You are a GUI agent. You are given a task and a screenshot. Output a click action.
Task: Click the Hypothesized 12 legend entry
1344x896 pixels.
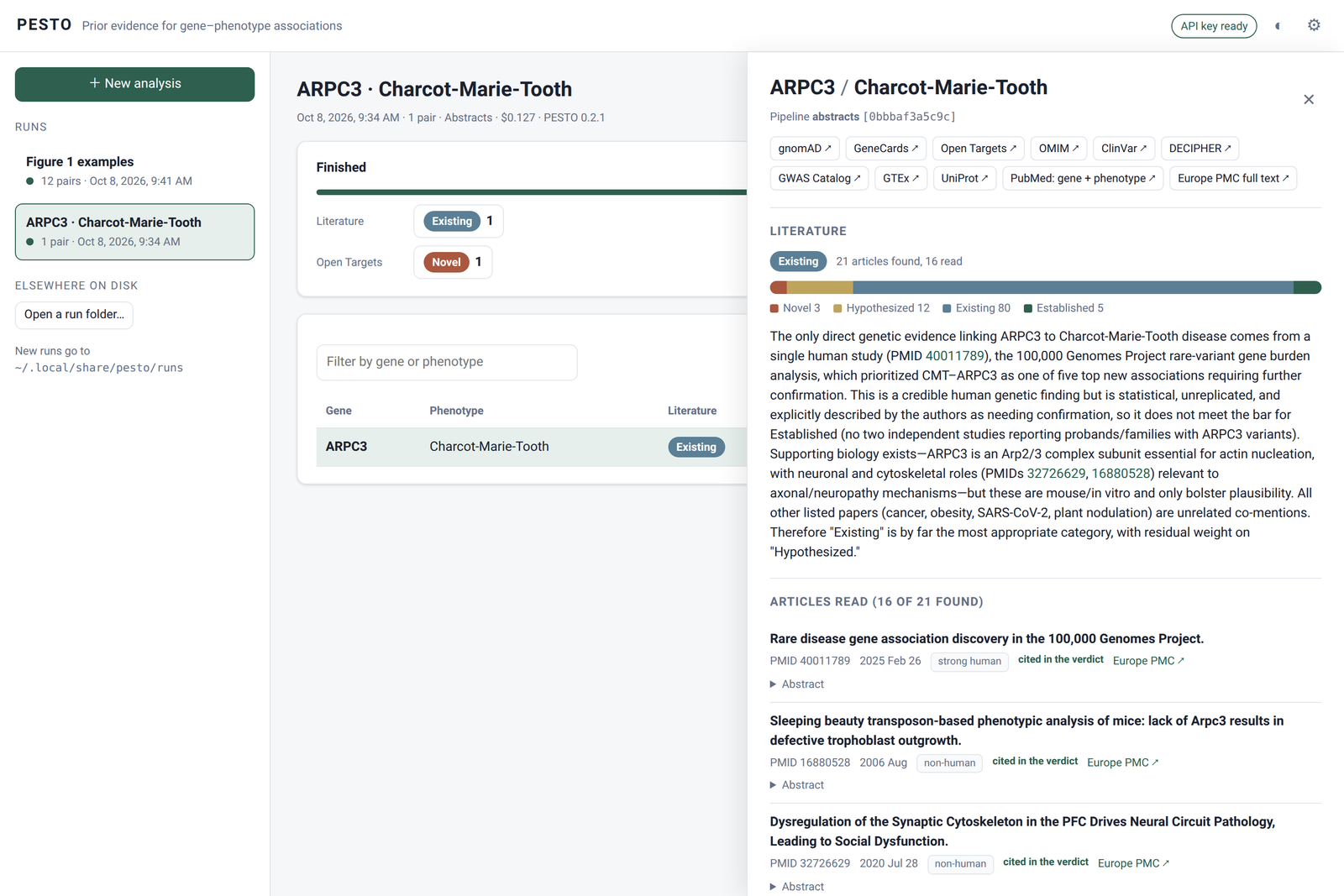coord(882,308)
